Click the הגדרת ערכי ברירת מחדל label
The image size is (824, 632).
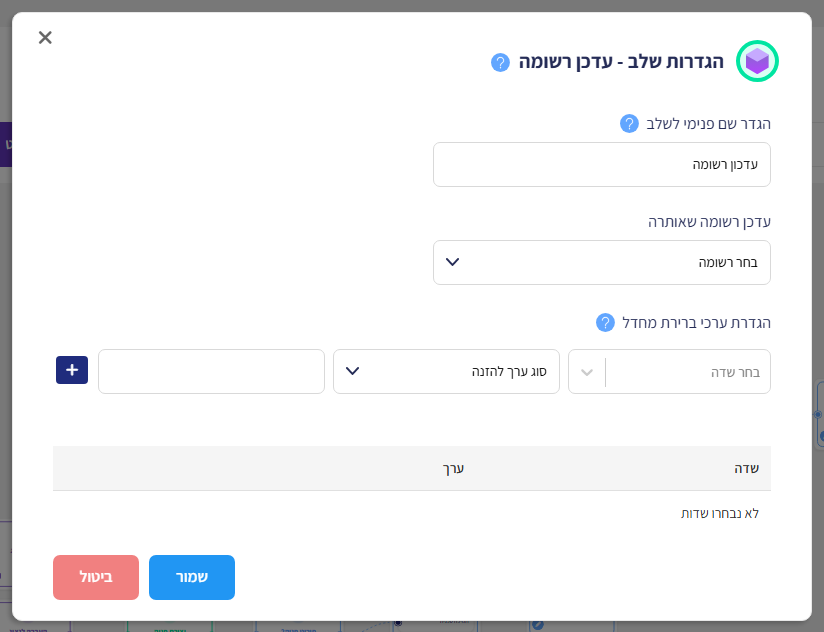tap(696, 323)
